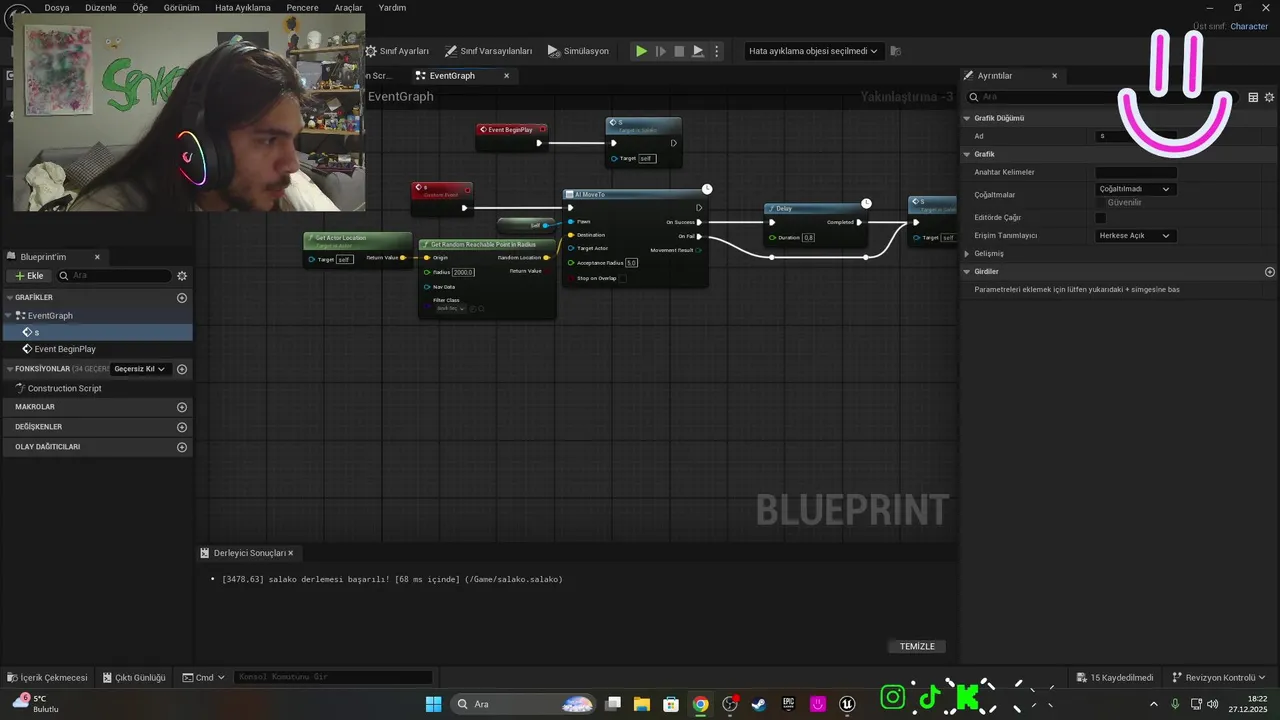The image size is (1280, 720).
Task: Open the Hata Ayıklama menu
Action: [243, 7]
